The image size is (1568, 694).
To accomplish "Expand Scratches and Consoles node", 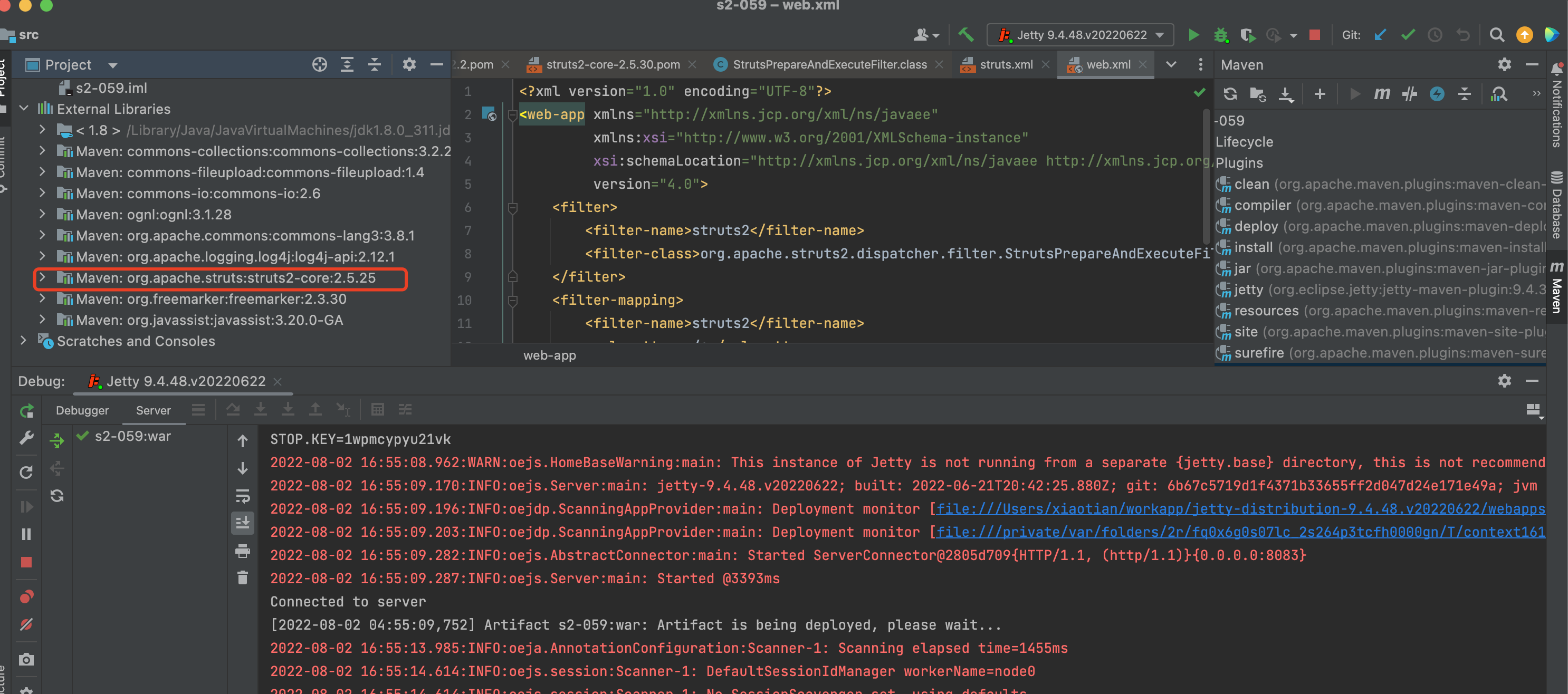I will (23, 341).
